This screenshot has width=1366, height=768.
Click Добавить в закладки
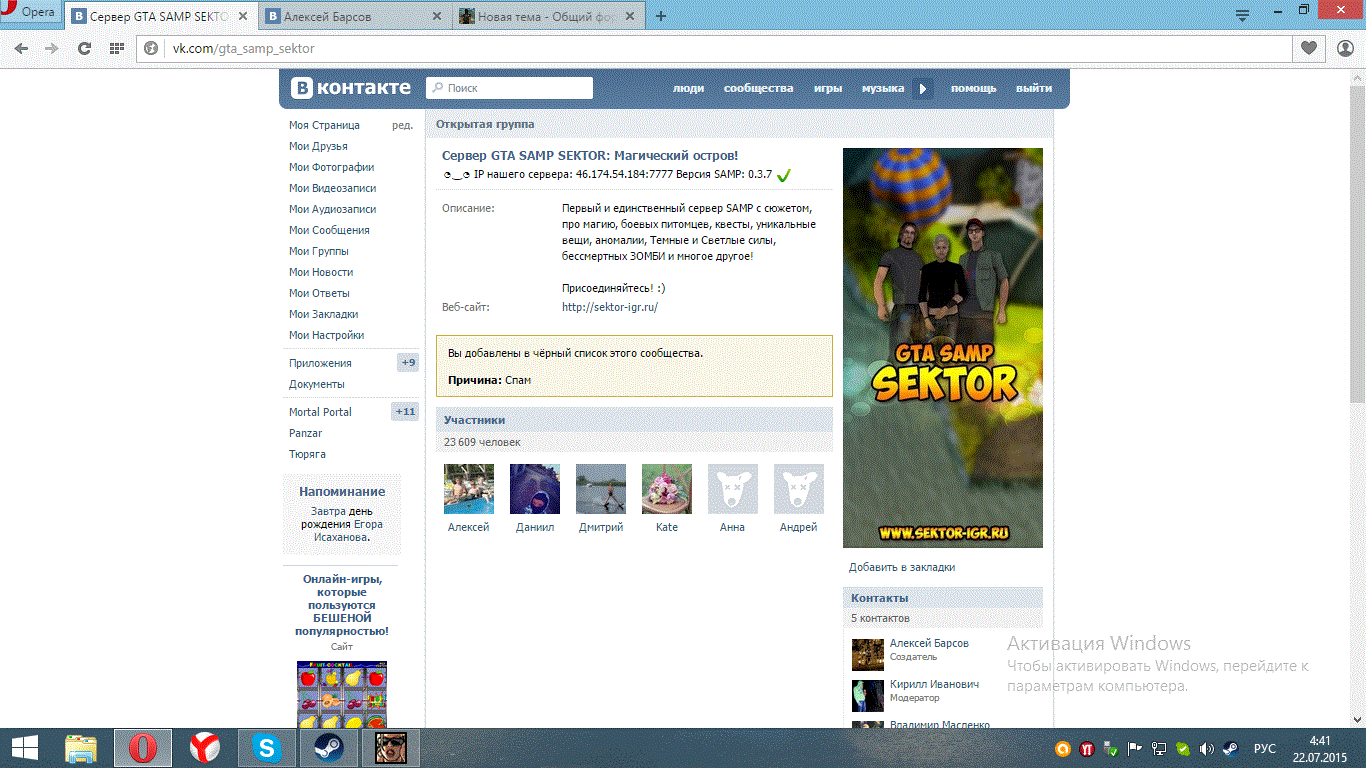pyautogui.click(x=902, y=567)
